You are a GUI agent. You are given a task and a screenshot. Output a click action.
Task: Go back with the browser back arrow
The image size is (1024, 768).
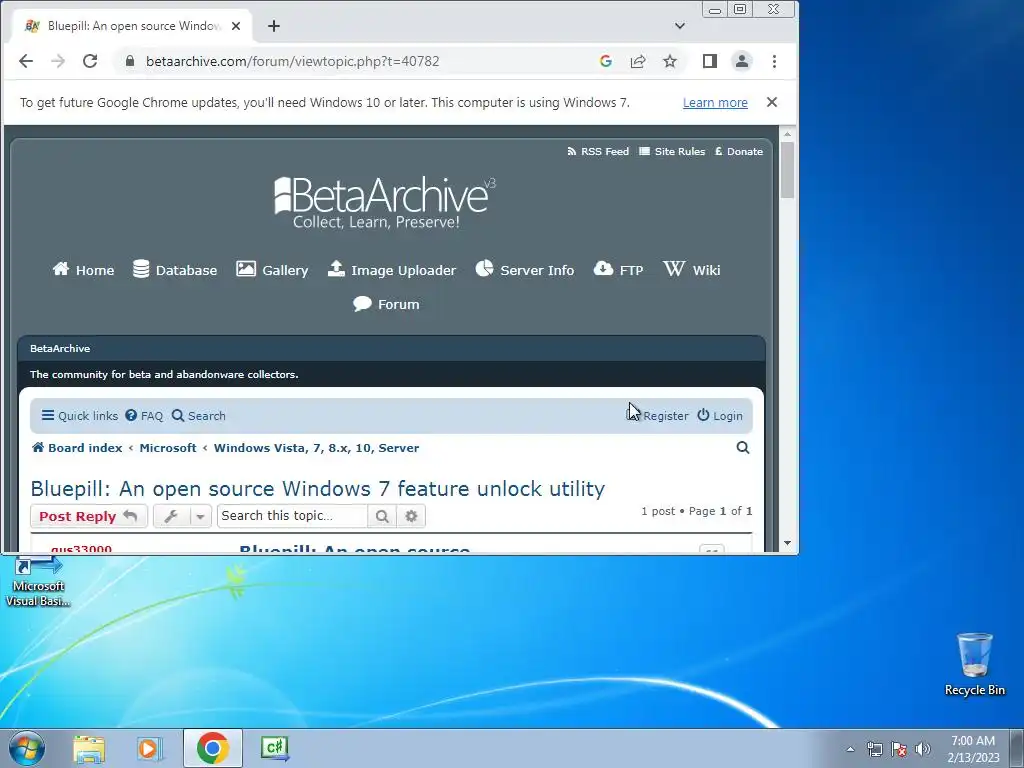25,61
